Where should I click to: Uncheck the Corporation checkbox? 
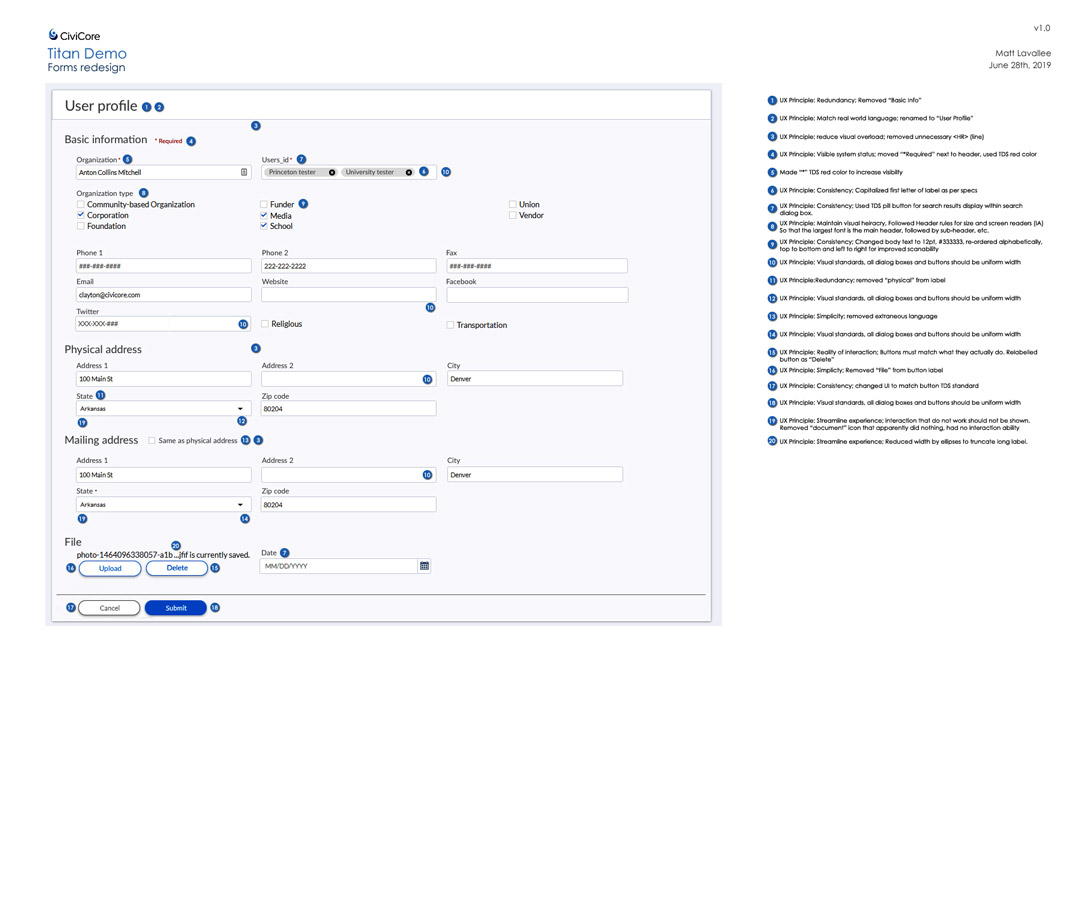81,215
